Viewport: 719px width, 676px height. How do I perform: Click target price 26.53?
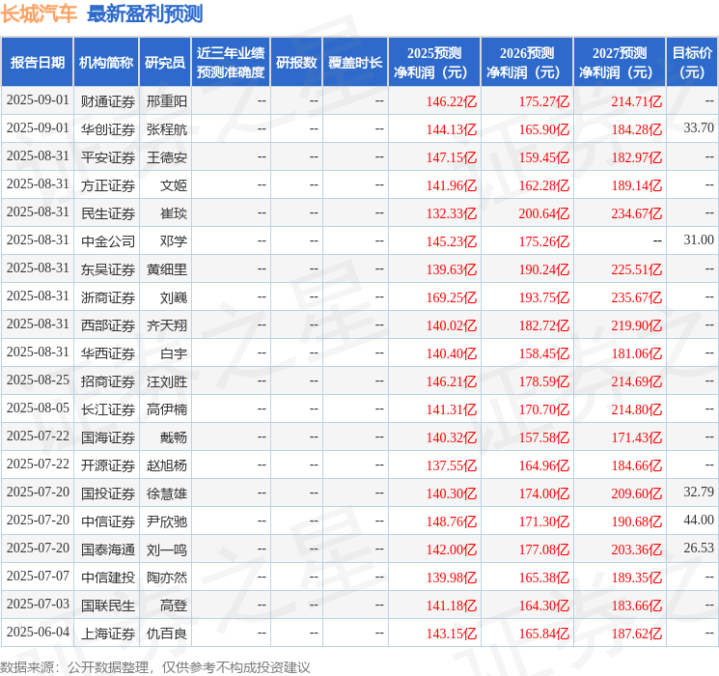[698, 548]
